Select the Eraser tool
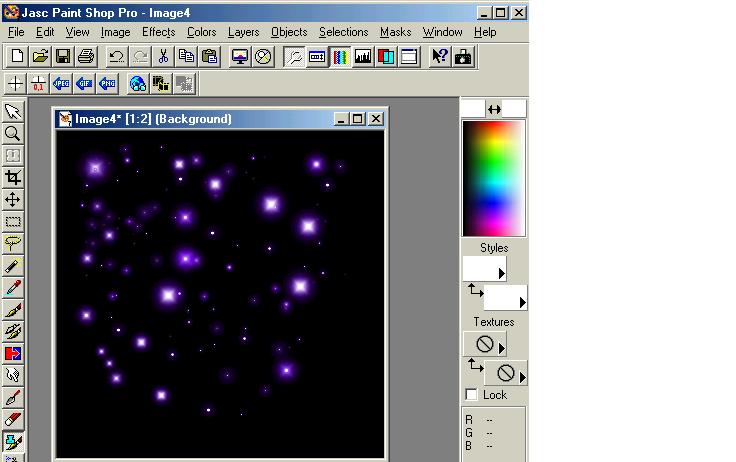The image size is (736, 462). click(x=13, y=419)
